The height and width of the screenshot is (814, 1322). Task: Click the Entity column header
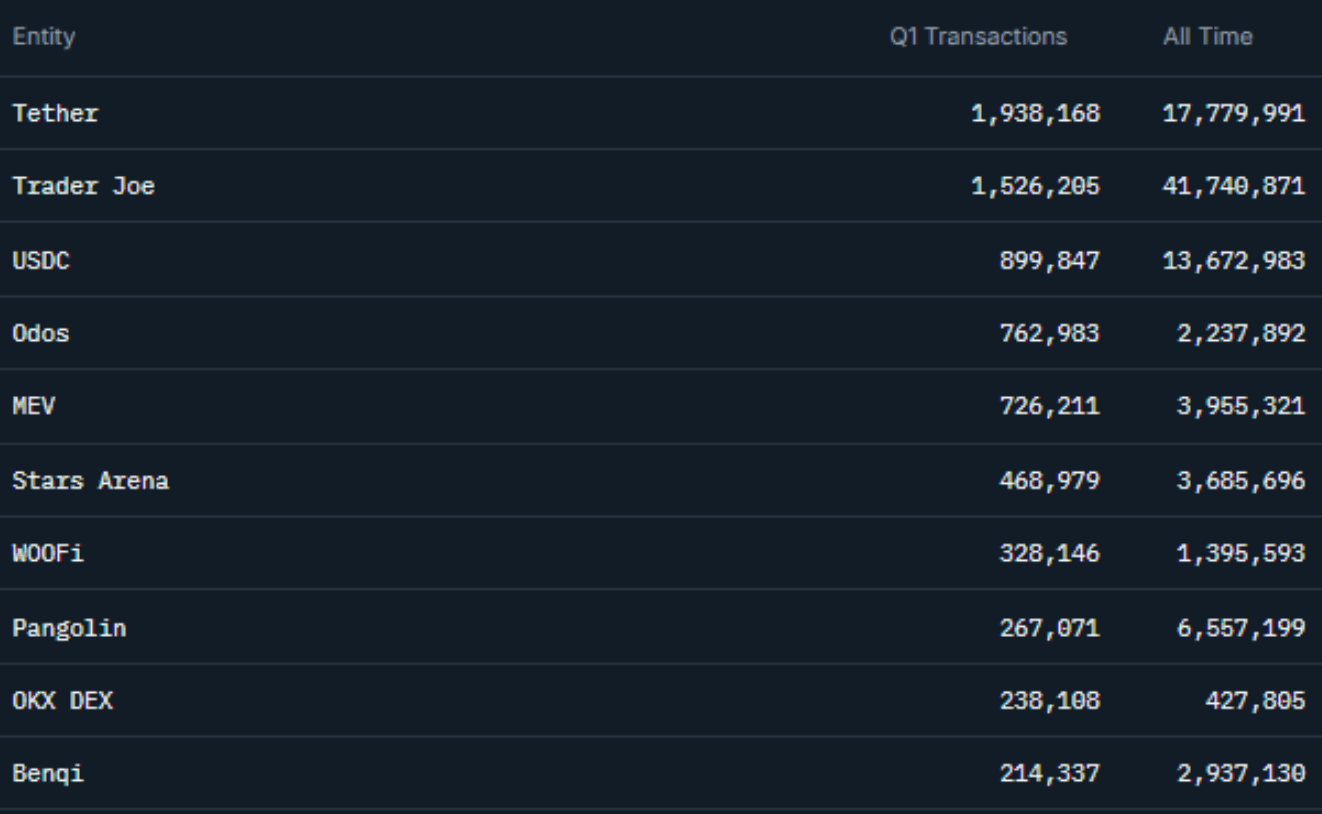point(43,38)
